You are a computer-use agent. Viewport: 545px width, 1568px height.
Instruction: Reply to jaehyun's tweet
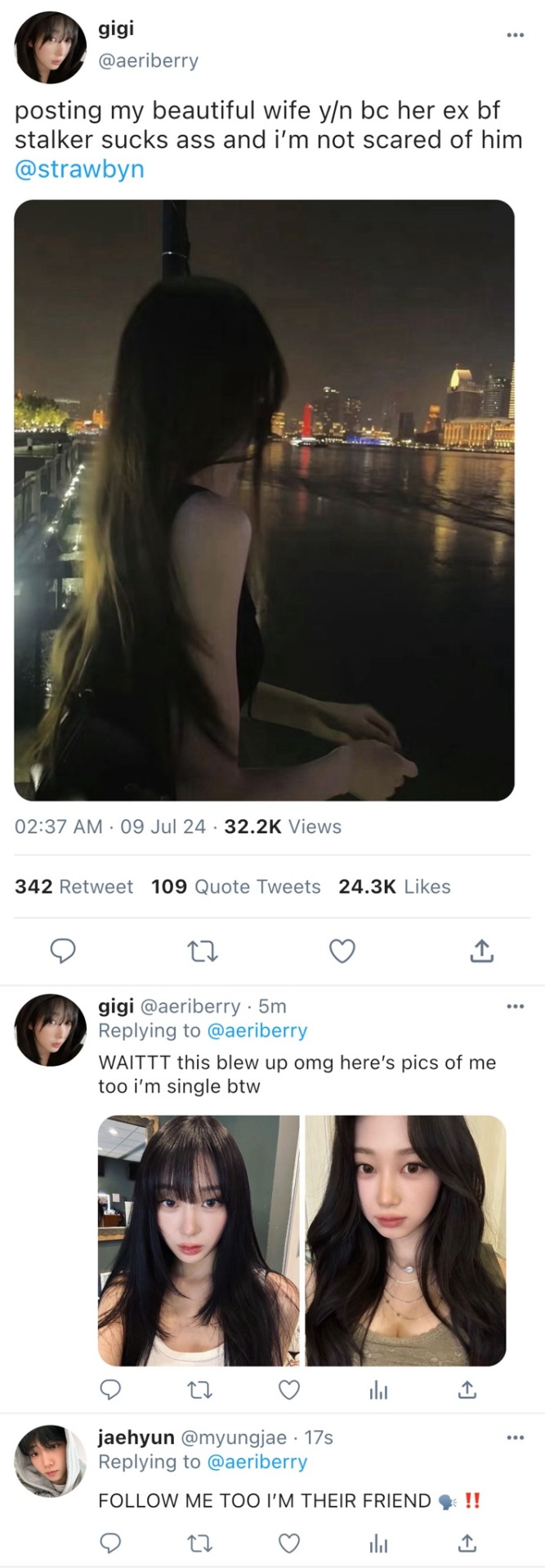tap(110, 1543)
